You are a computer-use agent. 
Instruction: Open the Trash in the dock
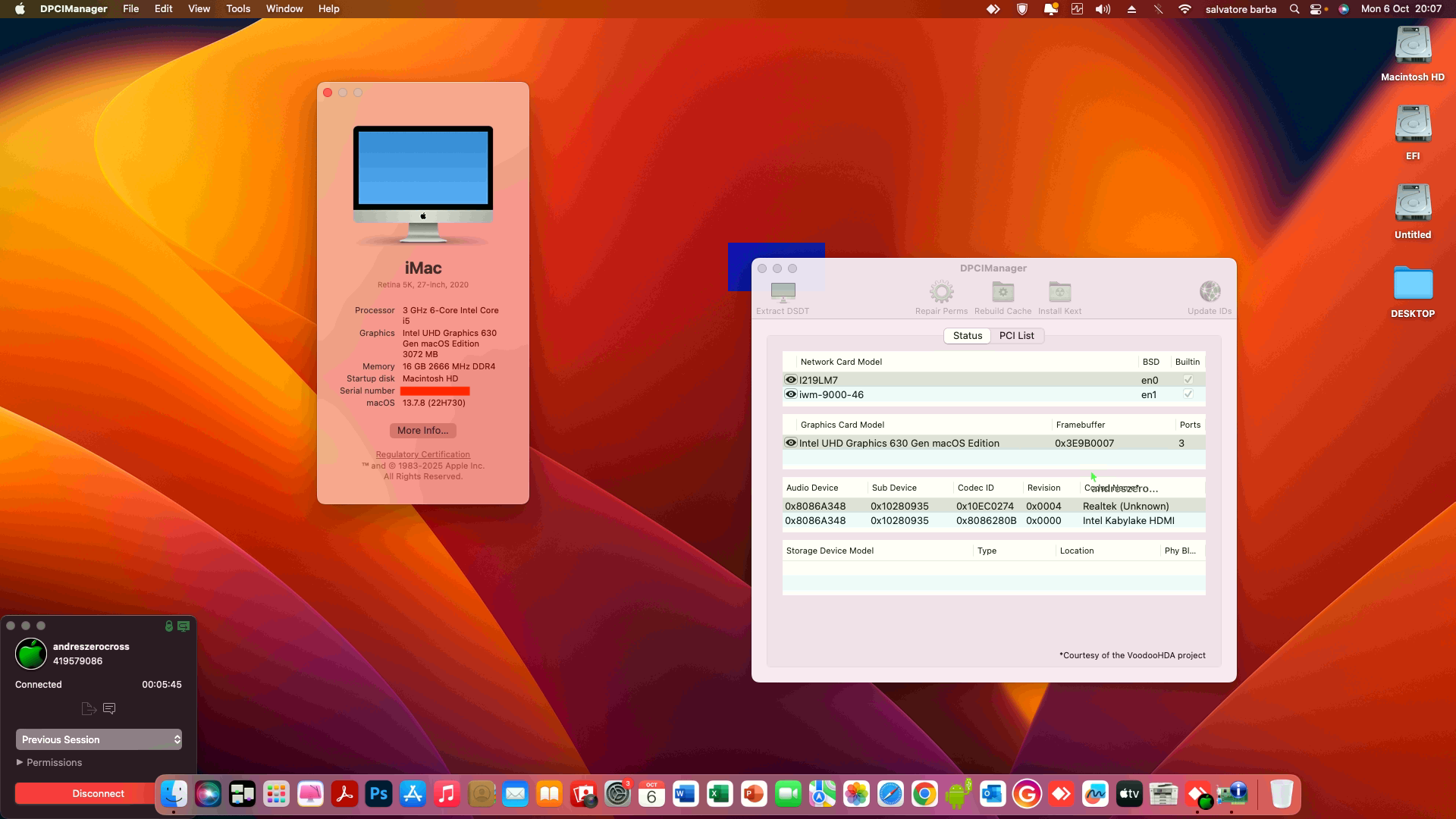click(1281, 794)
